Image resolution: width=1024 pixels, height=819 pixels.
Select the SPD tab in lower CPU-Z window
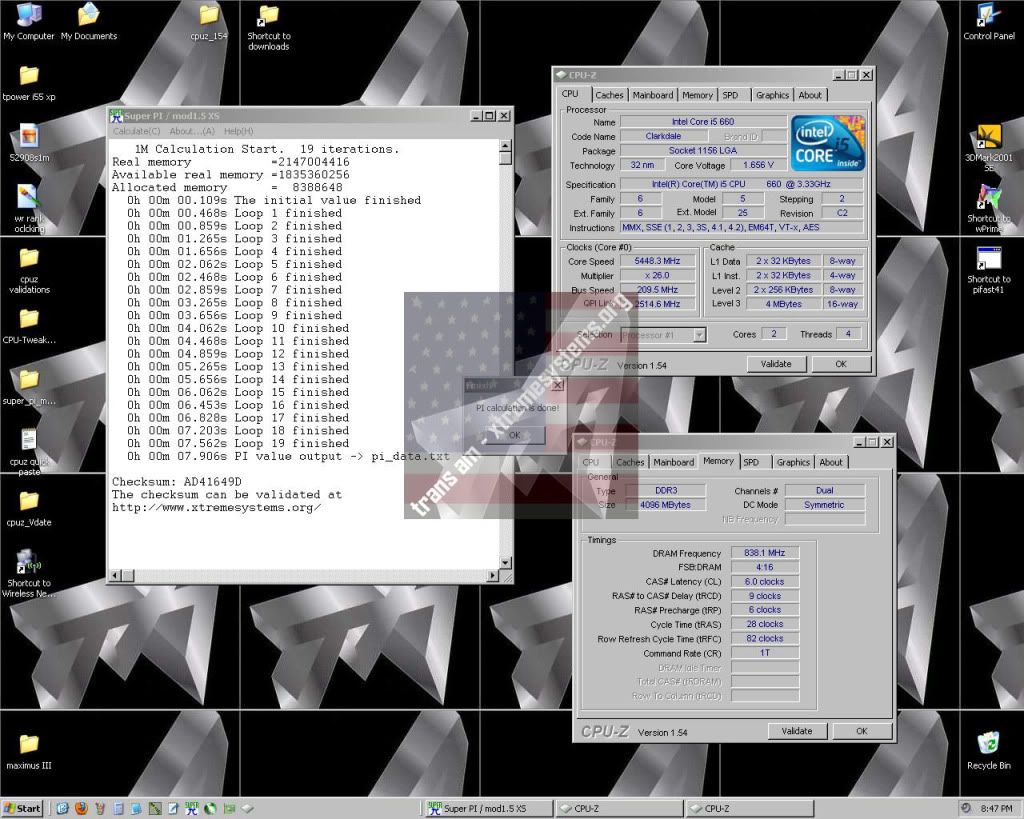coord(750,462)
